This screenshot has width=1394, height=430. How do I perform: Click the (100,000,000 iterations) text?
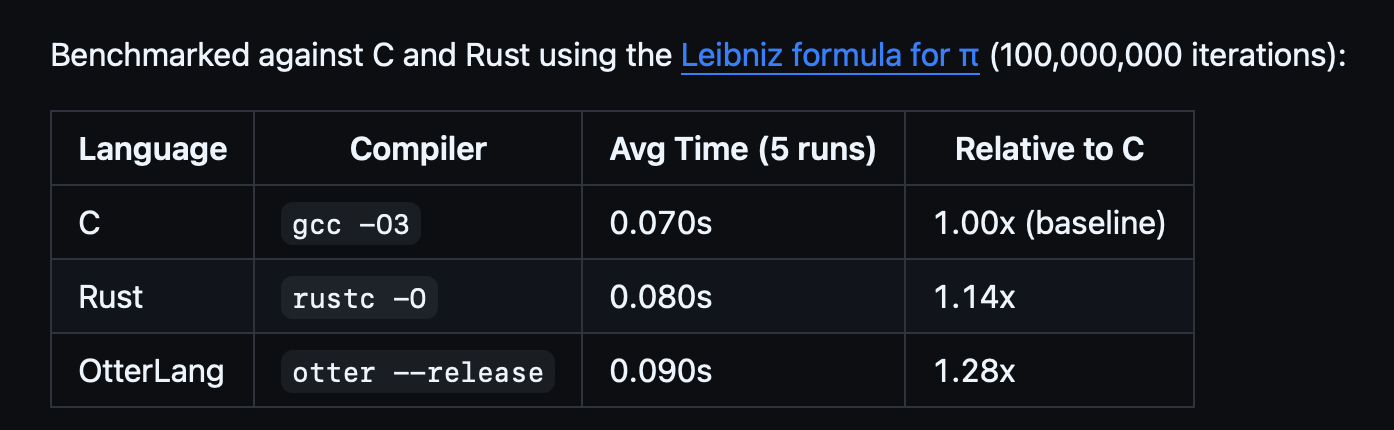[1161, 55]
